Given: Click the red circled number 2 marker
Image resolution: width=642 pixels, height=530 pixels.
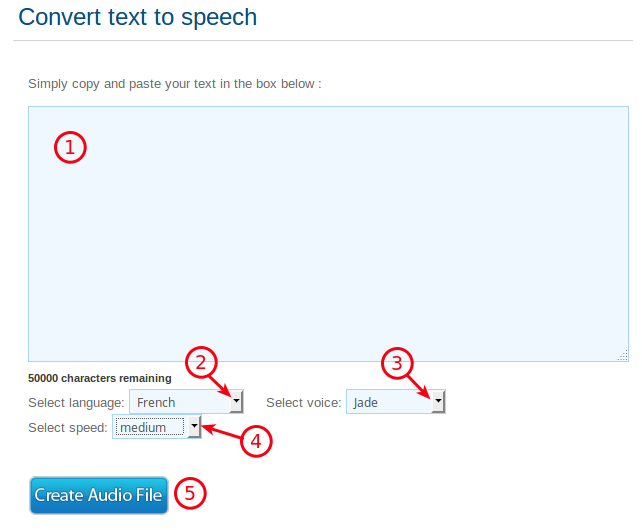Looking at the screenshot, I should coord(203,362).
